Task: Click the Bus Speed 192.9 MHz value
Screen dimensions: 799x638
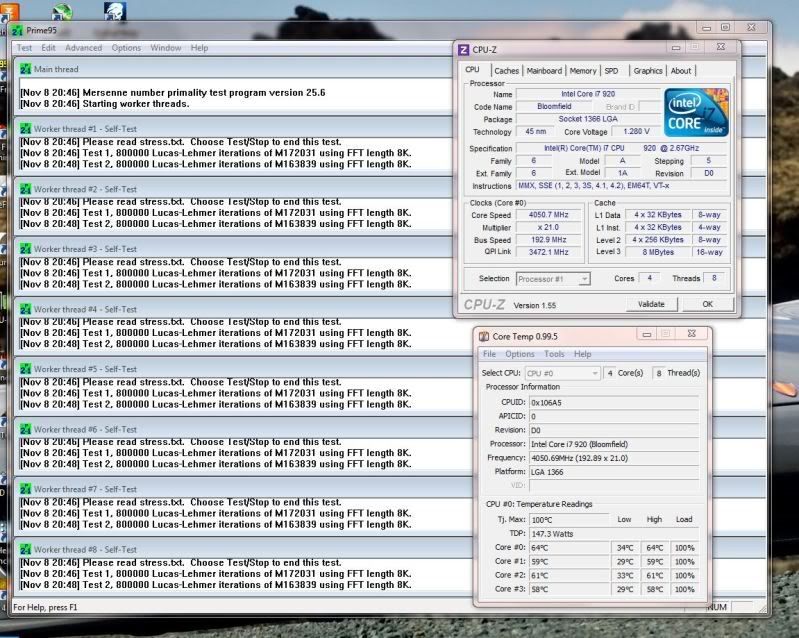Action: pyautogui.click(x=548, y=240)
